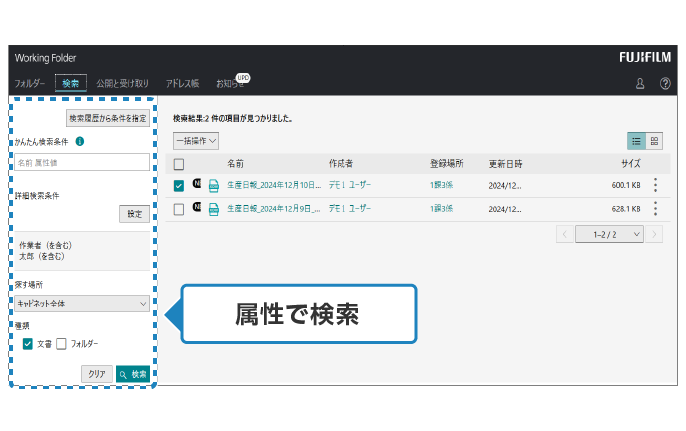Uncheck the 文書 type checkbox

pyautogui.click(x=28, y=343)
